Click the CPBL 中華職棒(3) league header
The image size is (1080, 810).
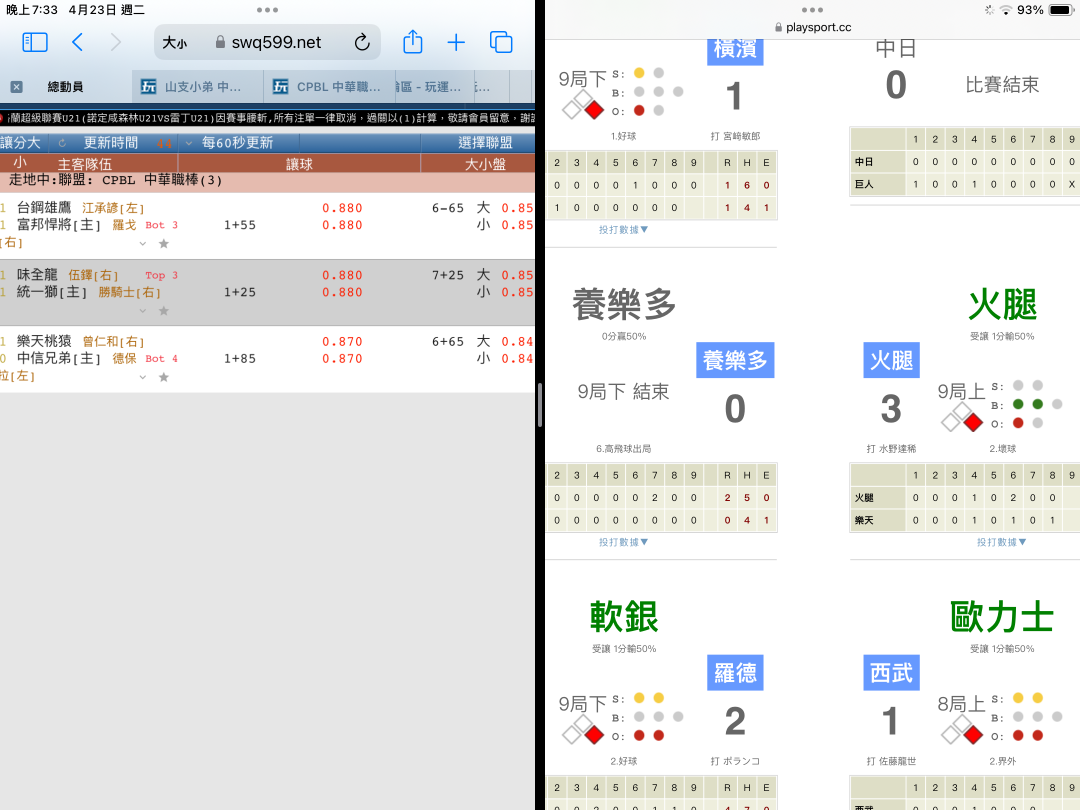[267, 180]
